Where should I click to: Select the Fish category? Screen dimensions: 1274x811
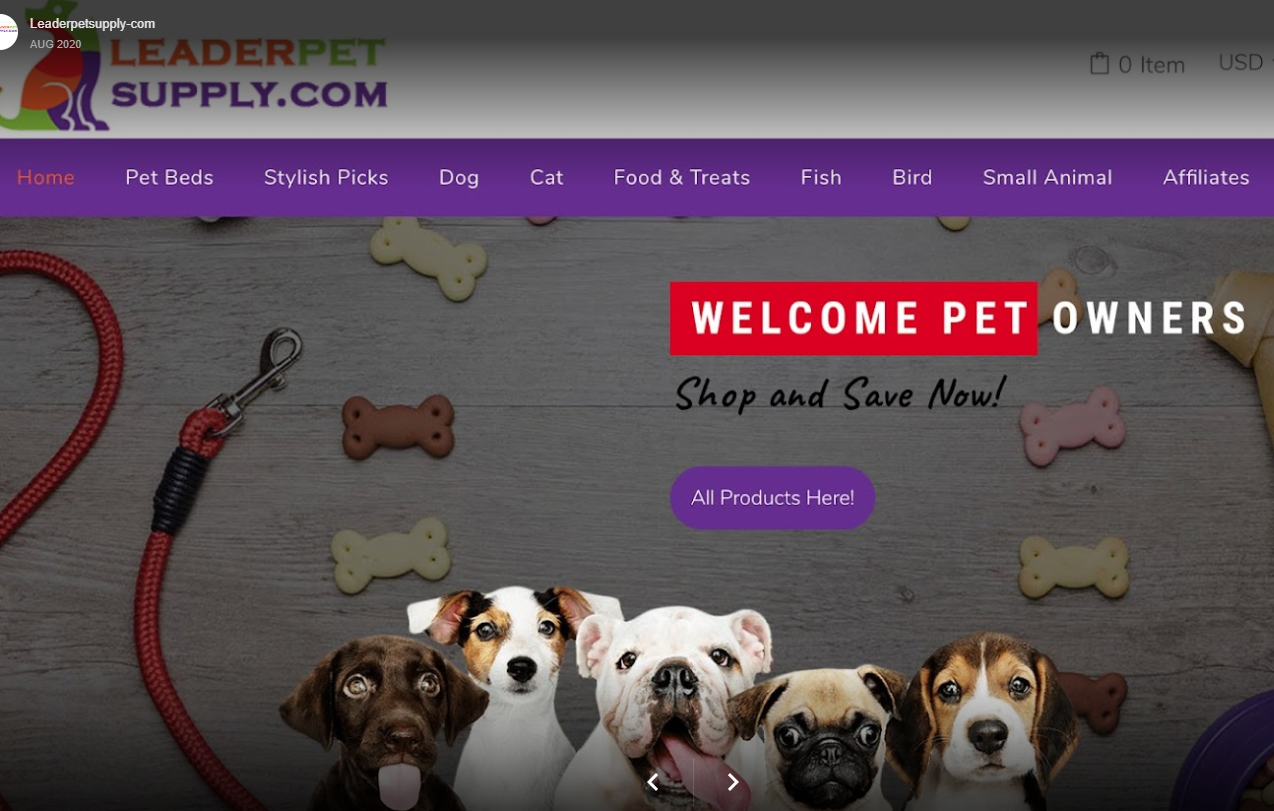[x=821, y=177]
